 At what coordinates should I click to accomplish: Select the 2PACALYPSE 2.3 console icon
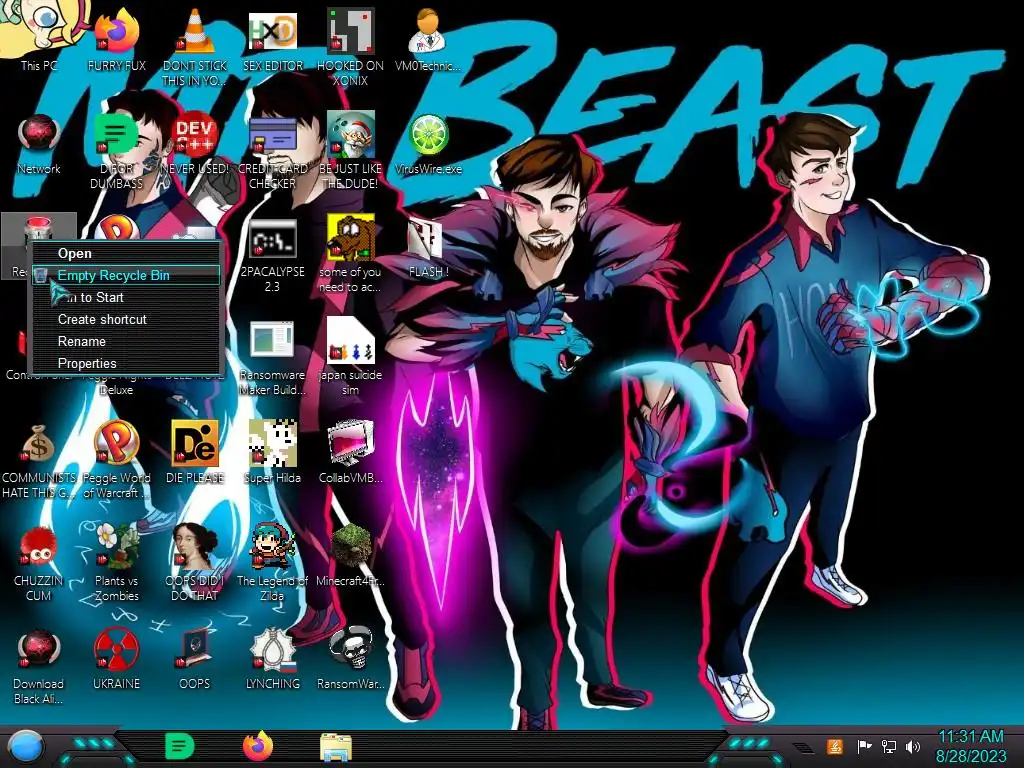pos(273,255)
